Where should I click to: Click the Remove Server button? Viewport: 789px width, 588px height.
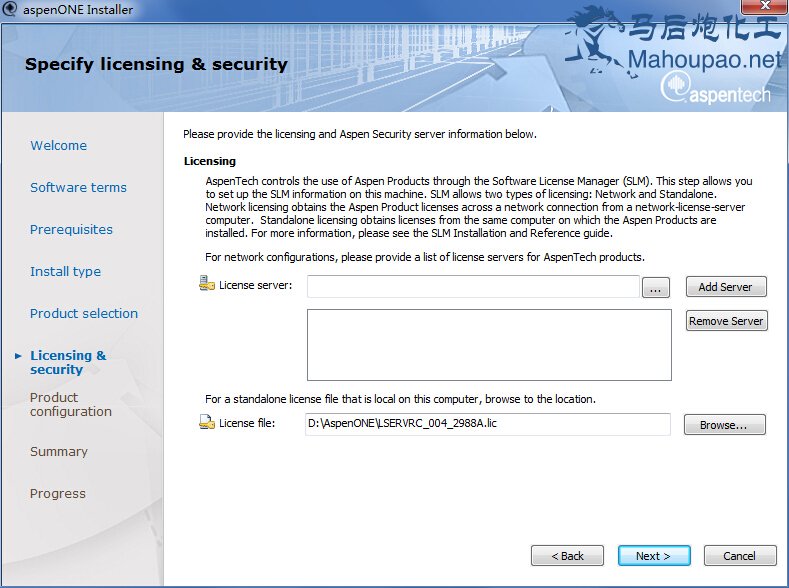(726, 321)
